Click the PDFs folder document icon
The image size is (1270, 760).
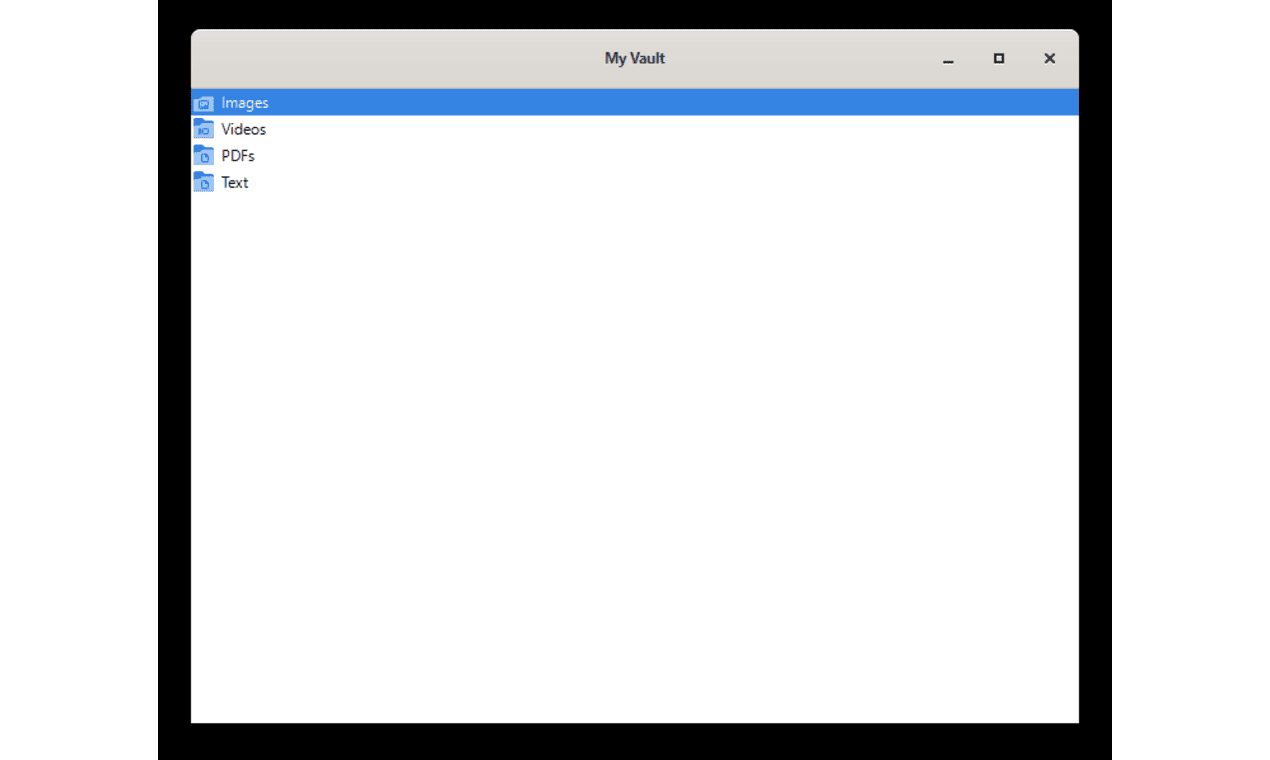pos(204,155)
